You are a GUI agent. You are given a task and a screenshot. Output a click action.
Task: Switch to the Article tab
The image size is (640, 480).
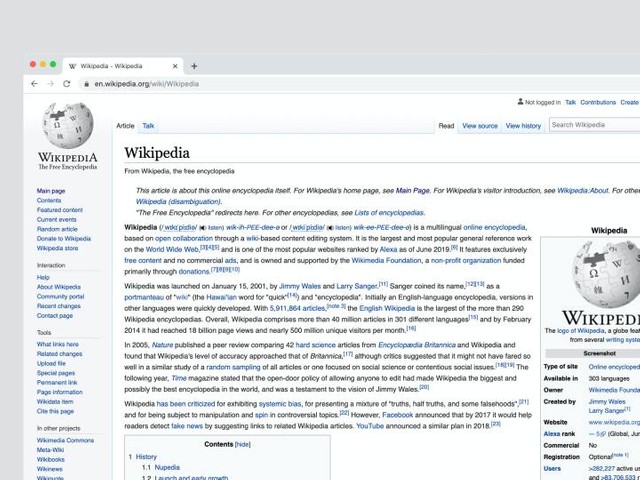tap(125, 126)
